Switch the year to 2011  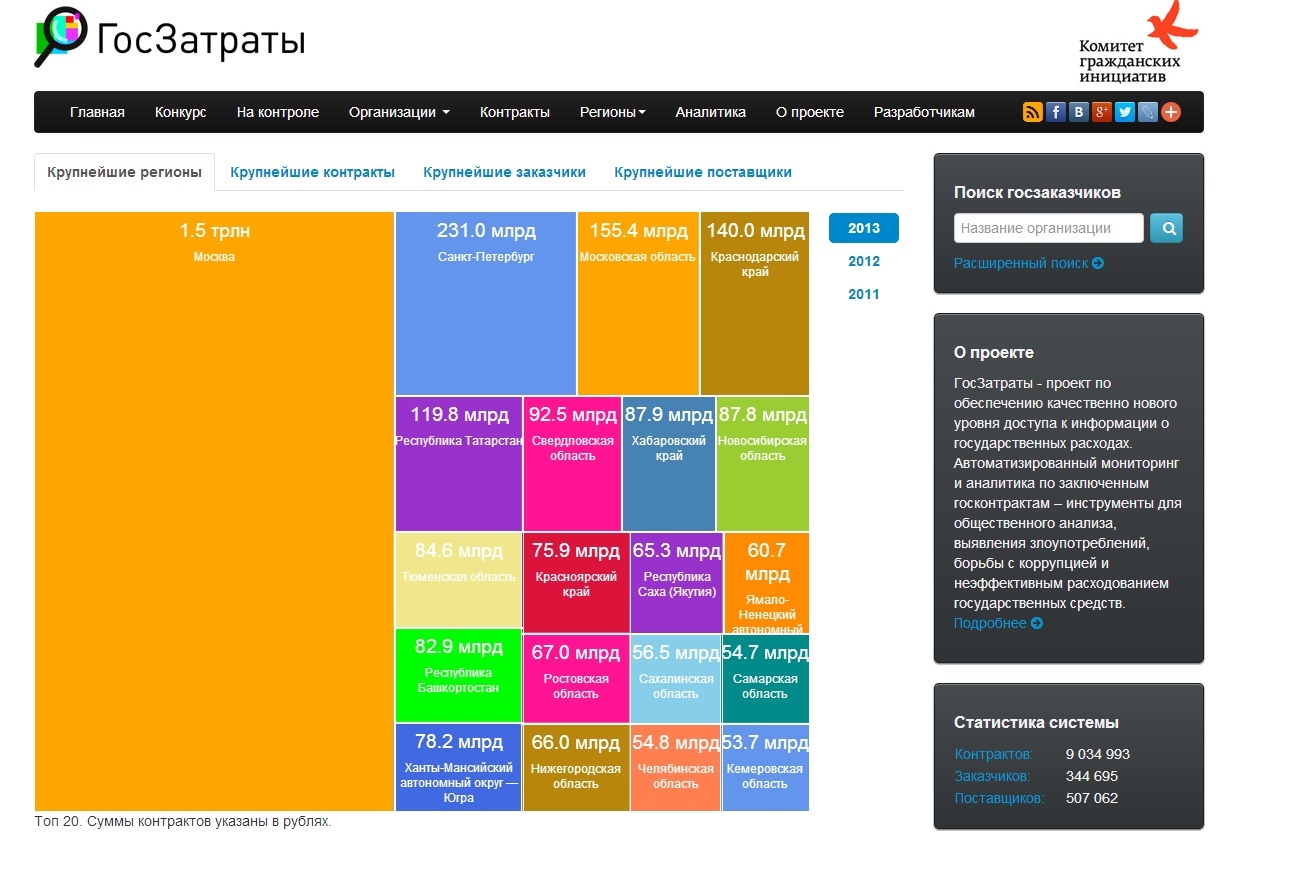click(x=863, y=294)
